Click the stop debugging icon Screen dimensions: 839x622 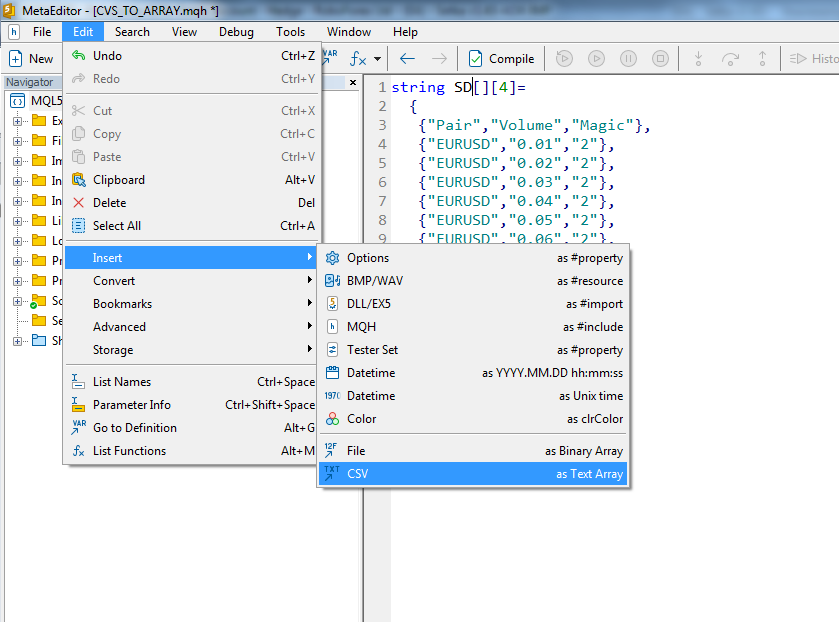(x=660, y=58)
